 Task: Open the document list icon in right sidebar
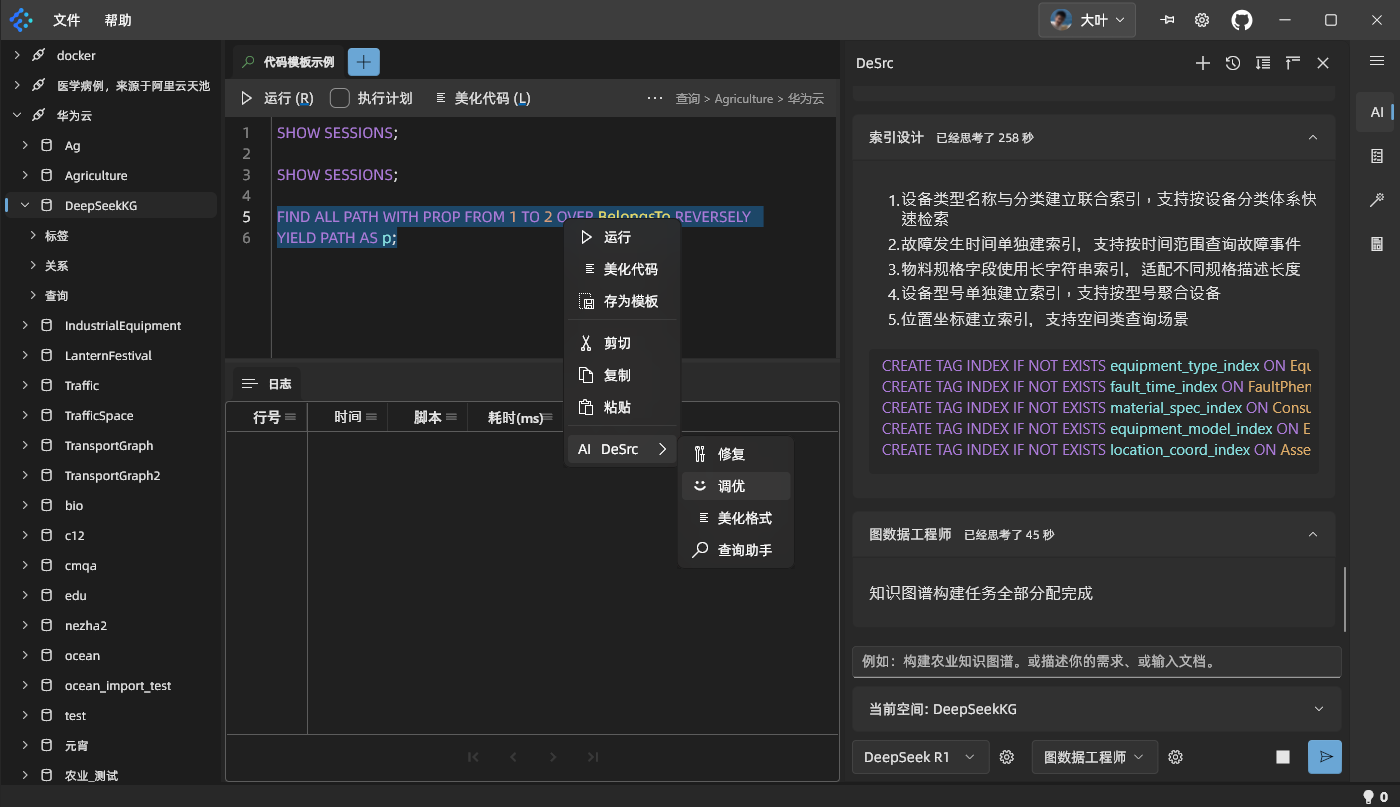[1377, 156]
